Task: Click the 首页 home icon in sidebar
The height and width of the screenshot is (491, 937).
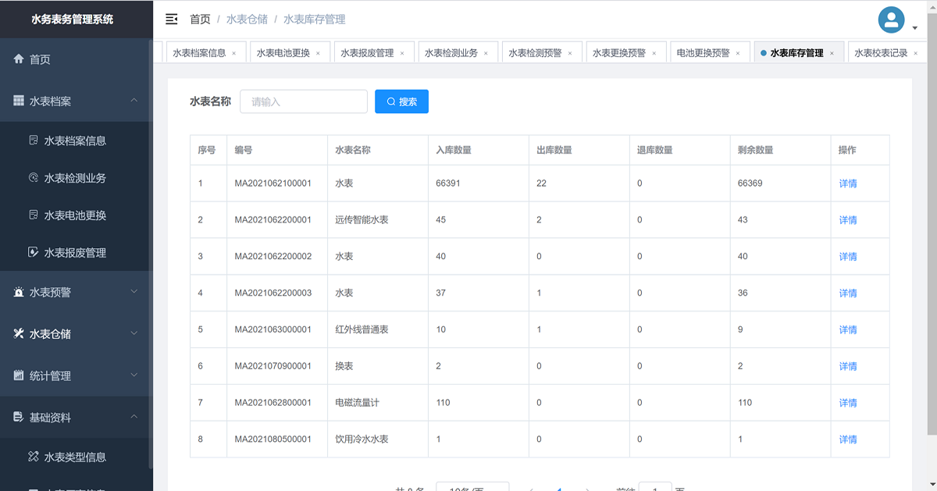Action: click(19, 60)
